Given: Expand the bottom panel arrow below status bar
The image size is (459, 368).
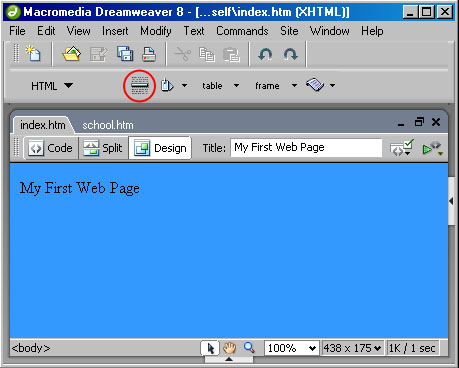Looking at the screenshot, I should pos(229,359).
